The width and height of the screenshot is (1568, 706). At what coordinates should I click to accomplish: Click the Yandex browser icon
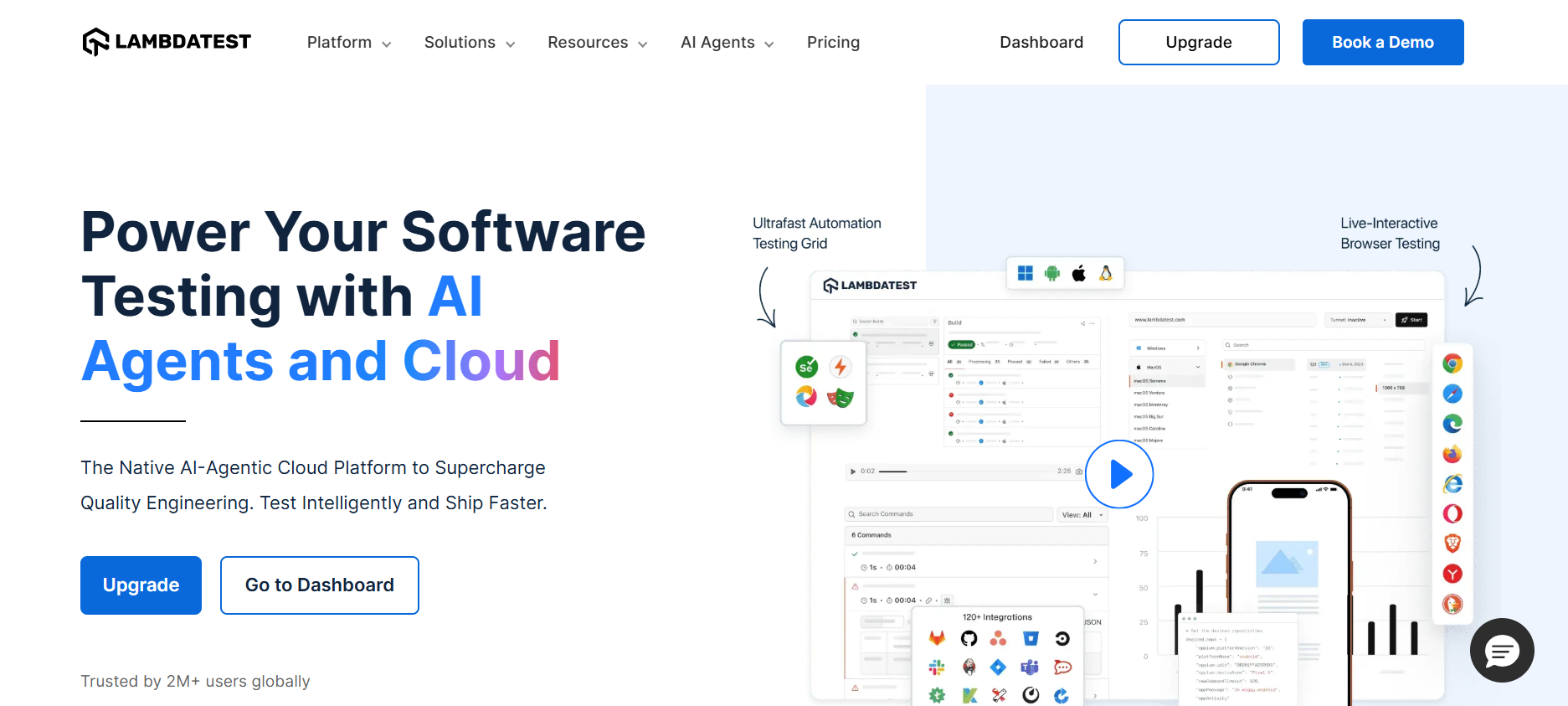[1452, 574]
